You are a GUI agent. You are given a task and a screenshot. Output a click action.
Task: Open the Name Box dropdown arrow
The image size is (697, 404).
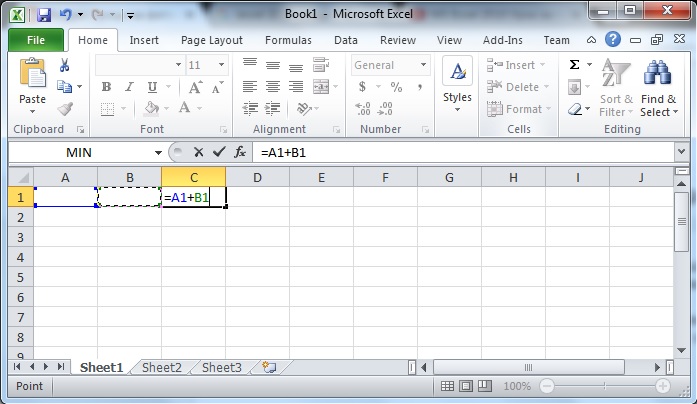pos(158,152)
